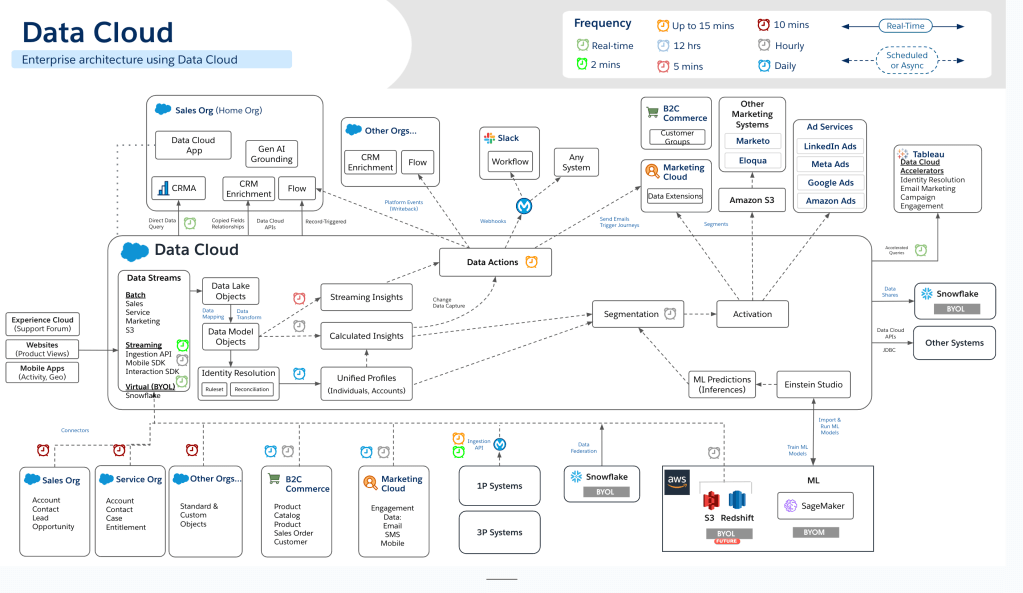Click the 3P Systems box
The width and height of the screenshot is (1023, 593).
499,532
